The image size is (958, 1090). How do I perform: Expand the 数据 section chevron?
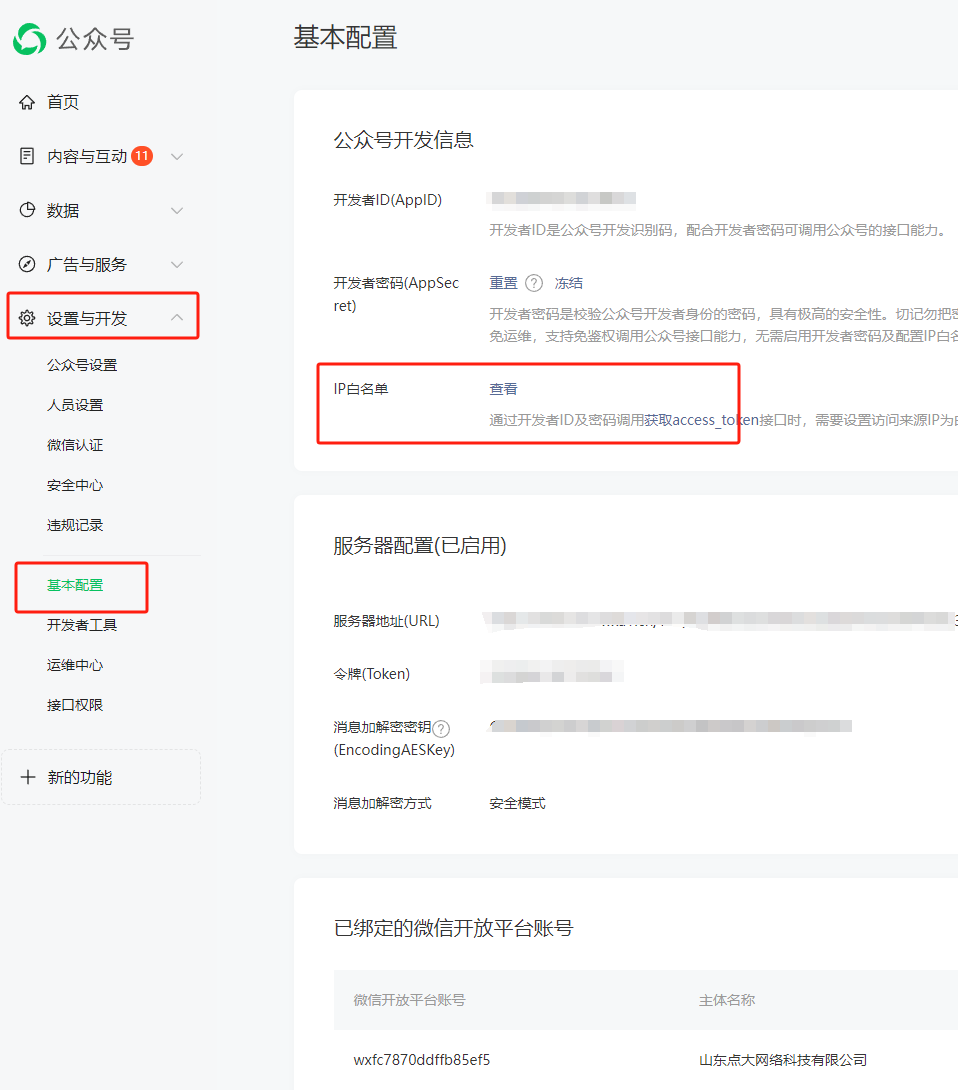(177, 210)
